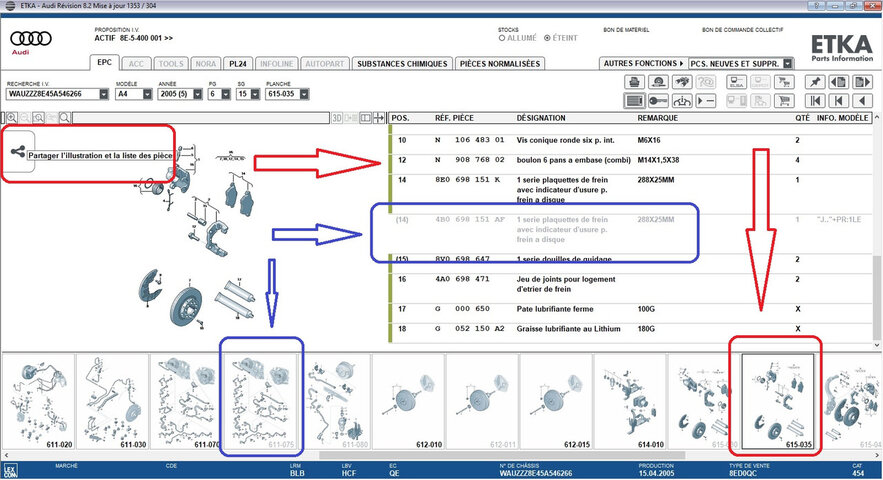
Task: Open the double shopping cart icon
Action: click(x=784, y=82)
